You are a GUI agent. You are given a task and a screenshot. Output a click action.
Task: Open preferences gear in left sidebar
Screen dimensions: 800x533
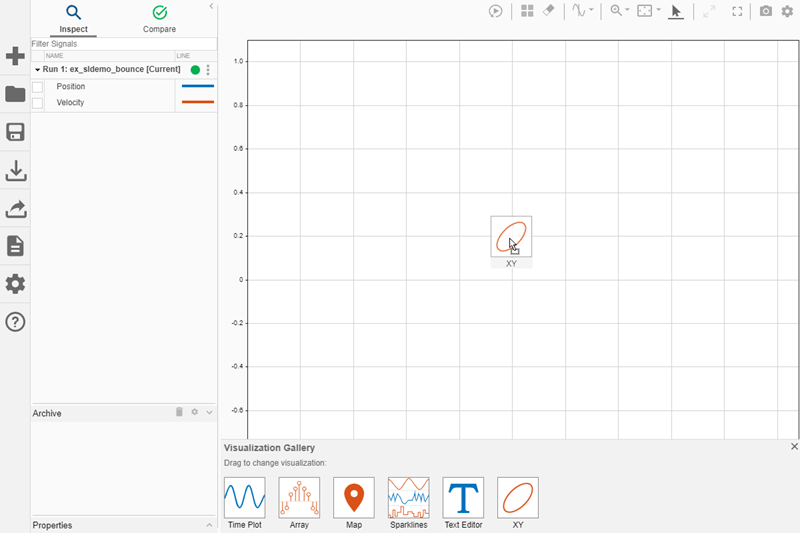[15, 284]
